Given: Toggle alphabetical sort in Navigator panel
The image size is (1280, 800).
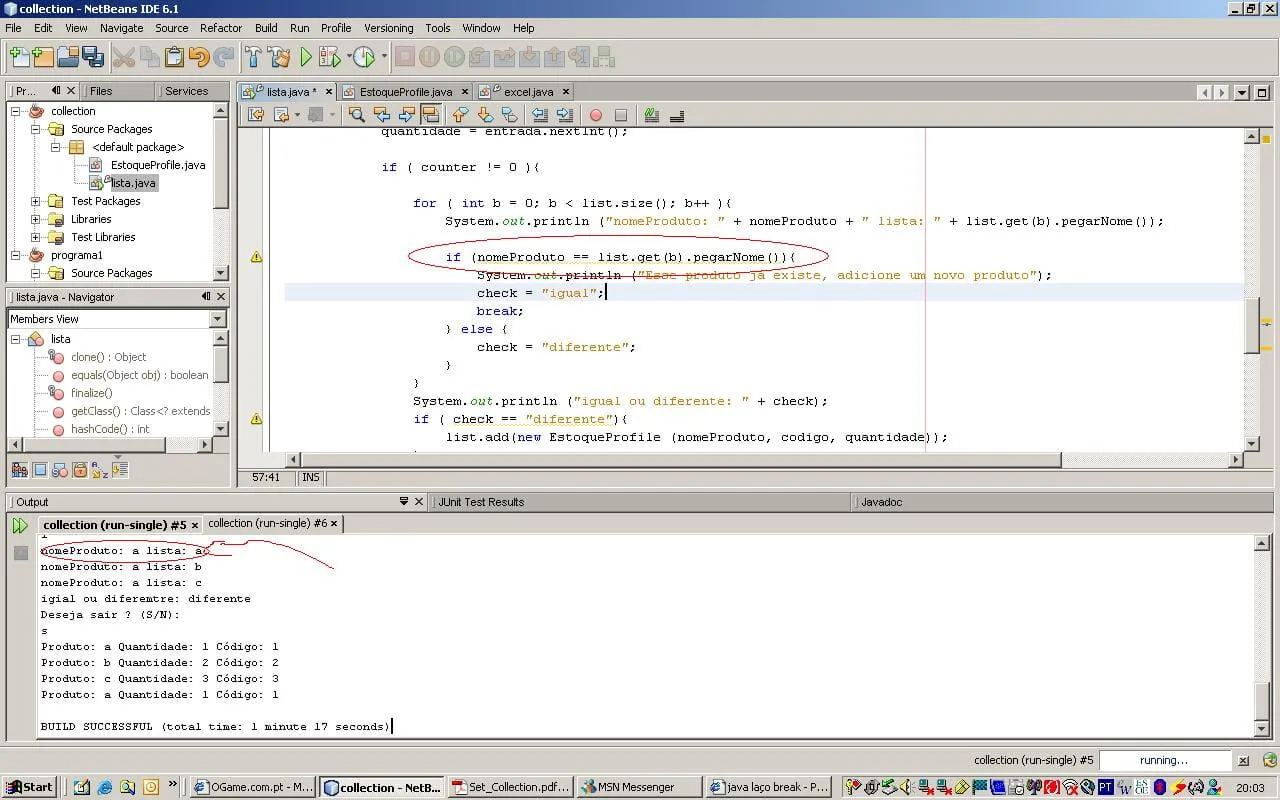Looking at the screenshot, I should coord(99,469).
